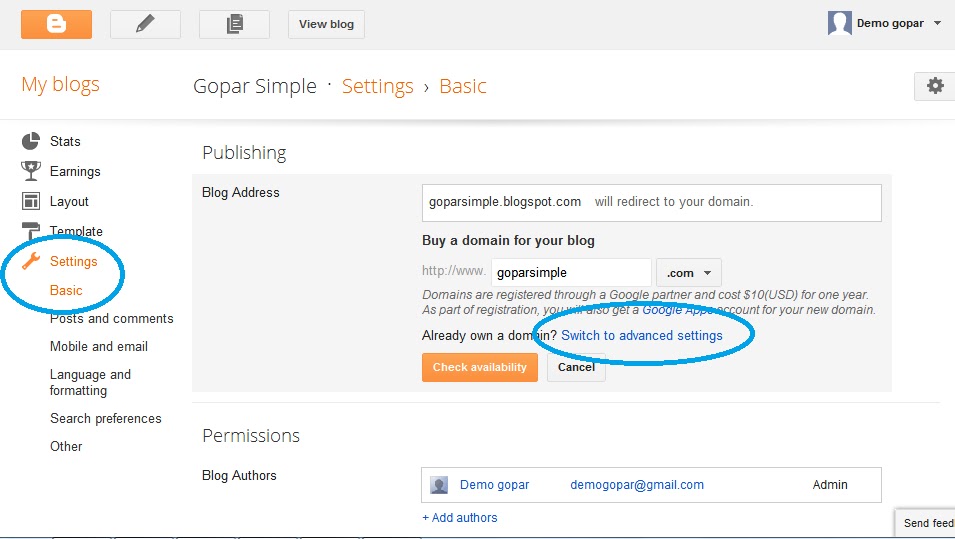Click the Stats pie chart icon

31,141
